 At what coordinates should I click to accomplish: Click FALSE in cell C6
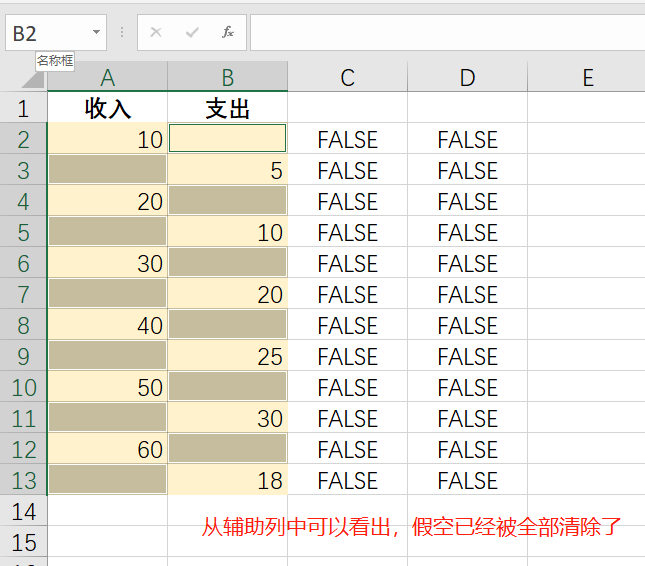(348, 263)
